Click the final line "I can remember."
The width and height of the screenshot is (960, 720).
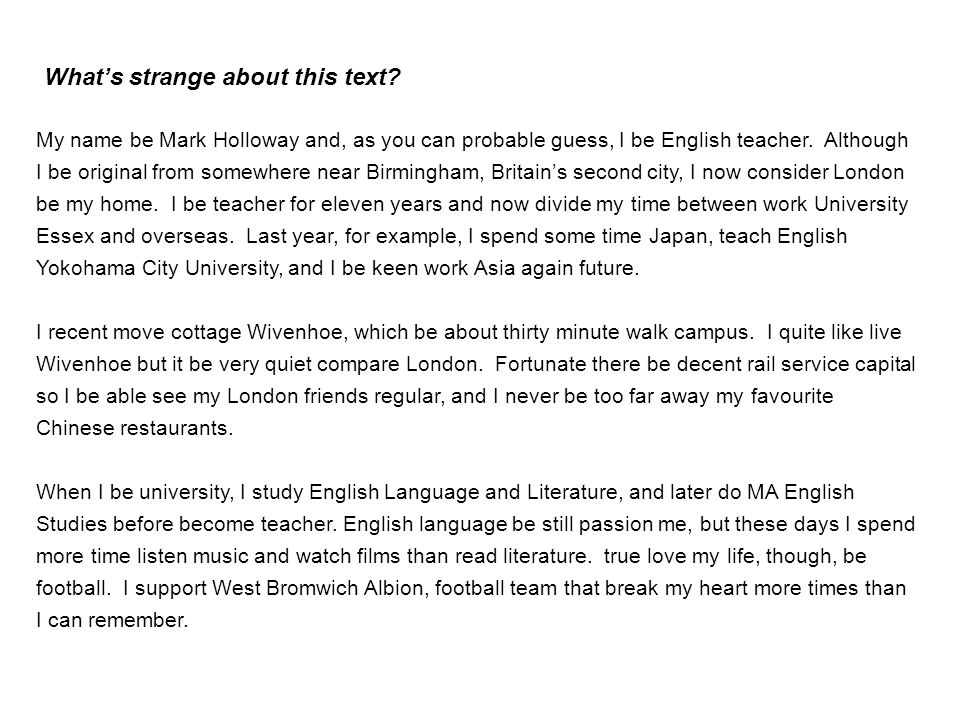[111, 620]
